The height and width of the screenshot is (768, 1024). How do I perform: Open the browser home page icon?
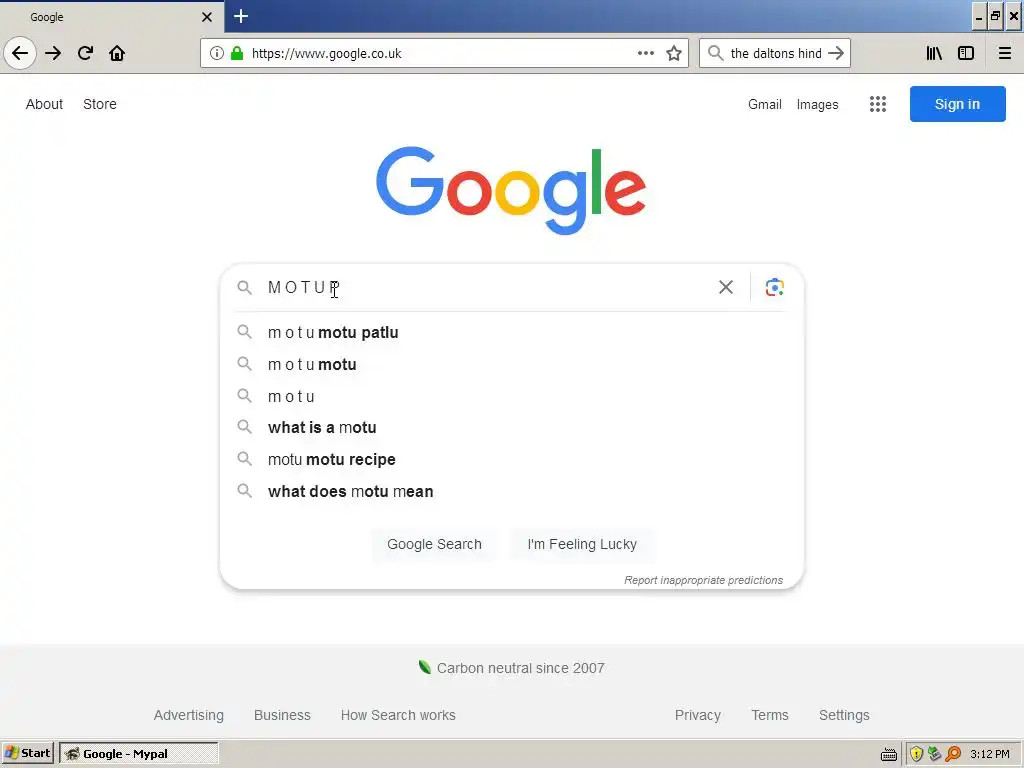click(x=117, y=53)
